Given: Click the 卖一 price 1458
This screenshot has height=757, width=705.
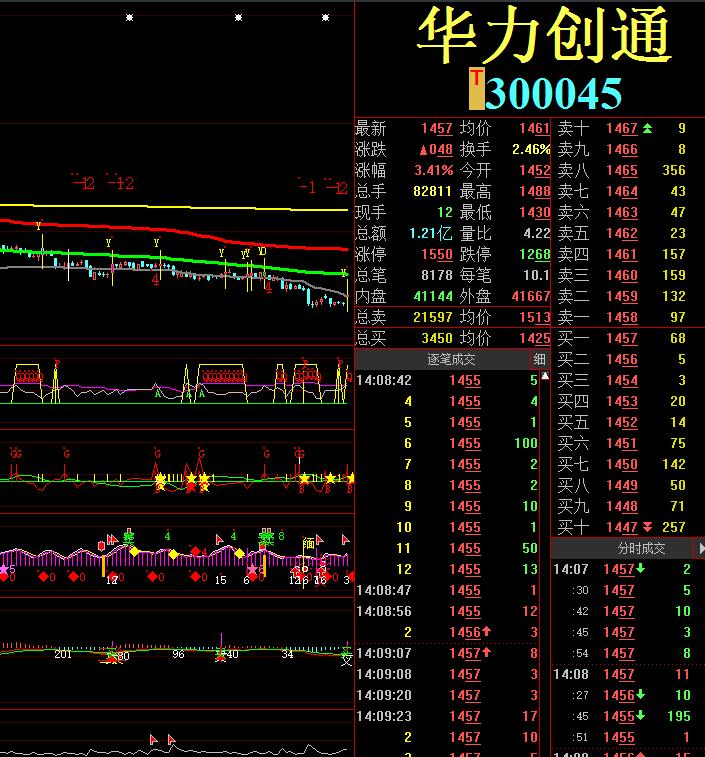Looking at the screenshot, I should [622, 317].
